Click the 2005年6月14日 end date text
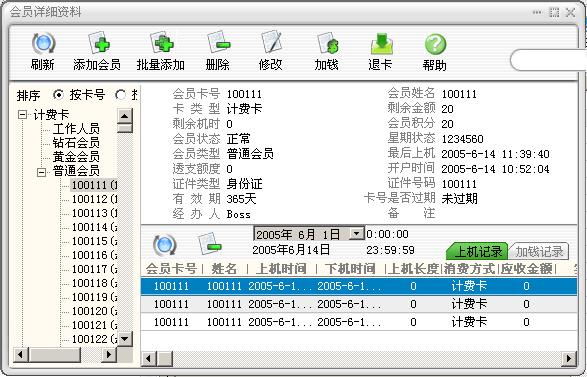 291,250
